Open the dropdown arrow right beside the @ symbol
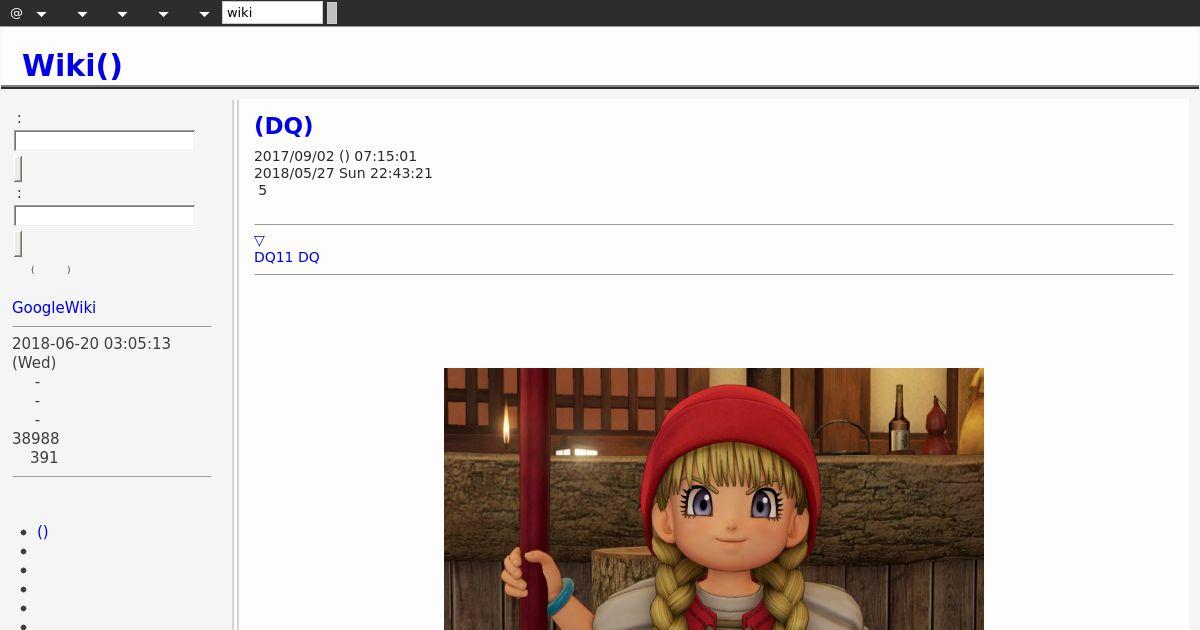 [41, 14]
